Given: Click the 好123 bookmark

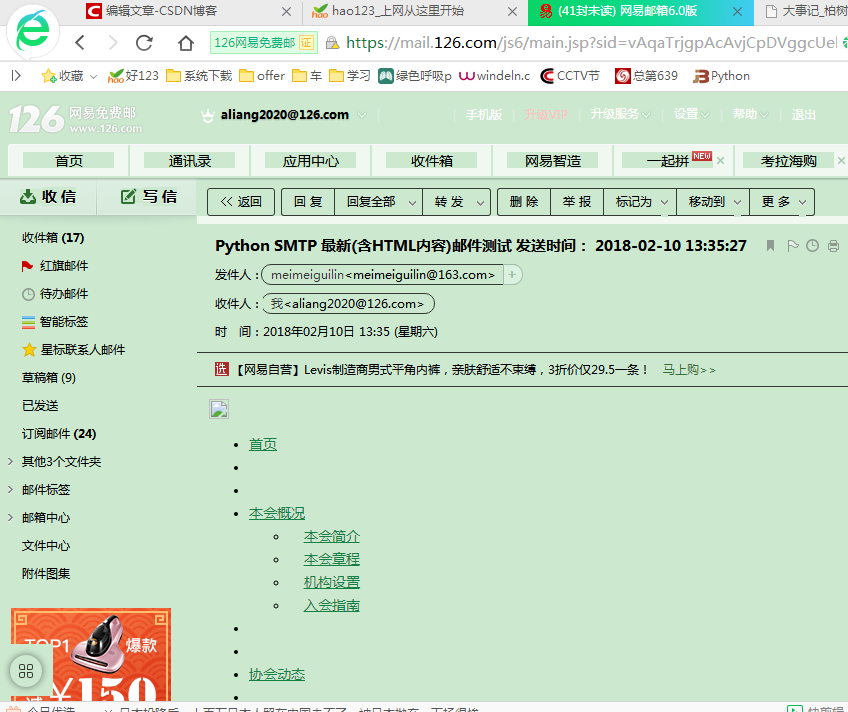Looking at the screenshot, I should click(133, 76).
